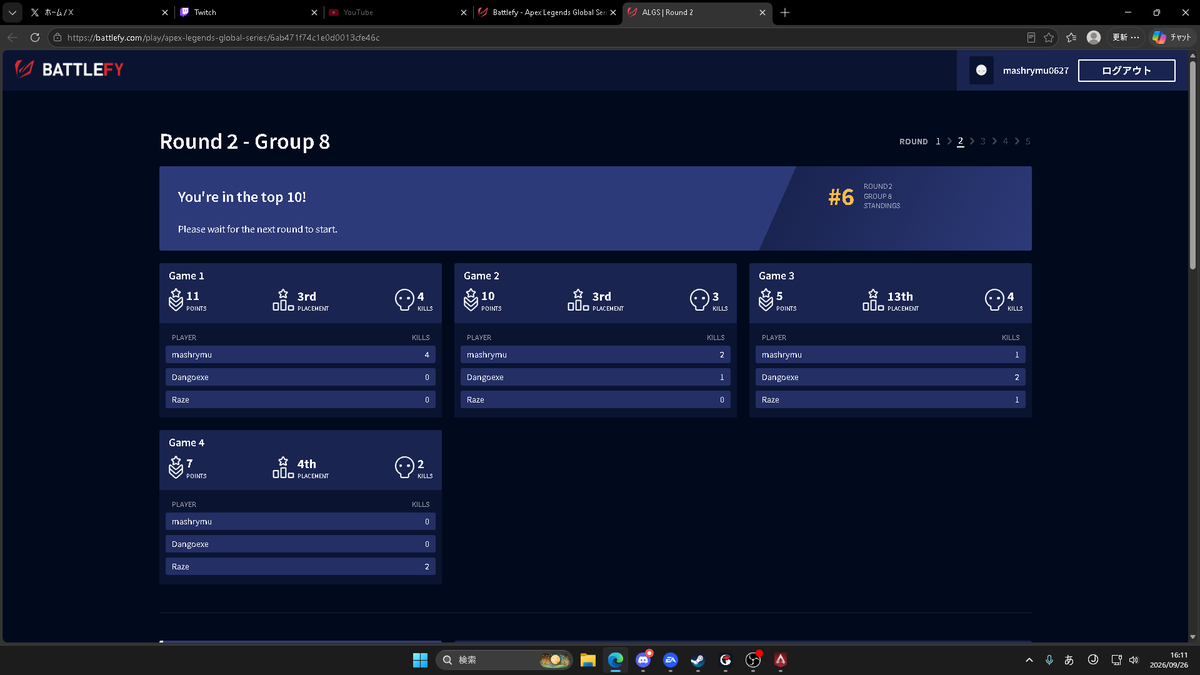Reload the page with the refresh icon

[x=35, y=37]
